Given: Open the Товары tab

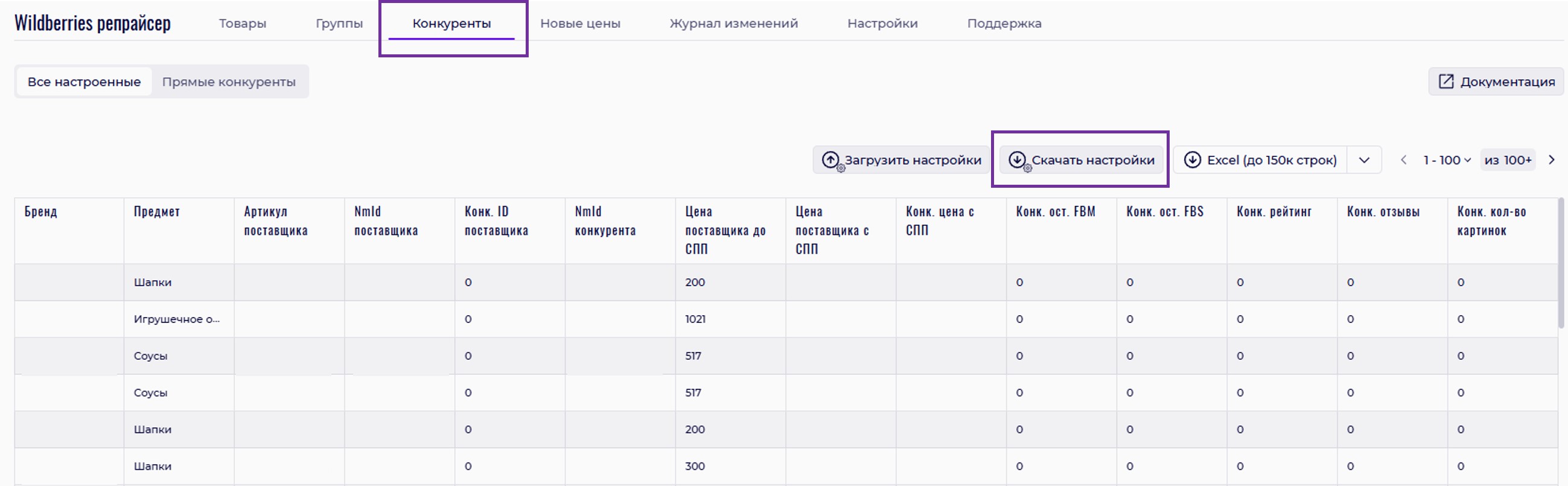Looking at the screenshot, I should tap(242, 23).
